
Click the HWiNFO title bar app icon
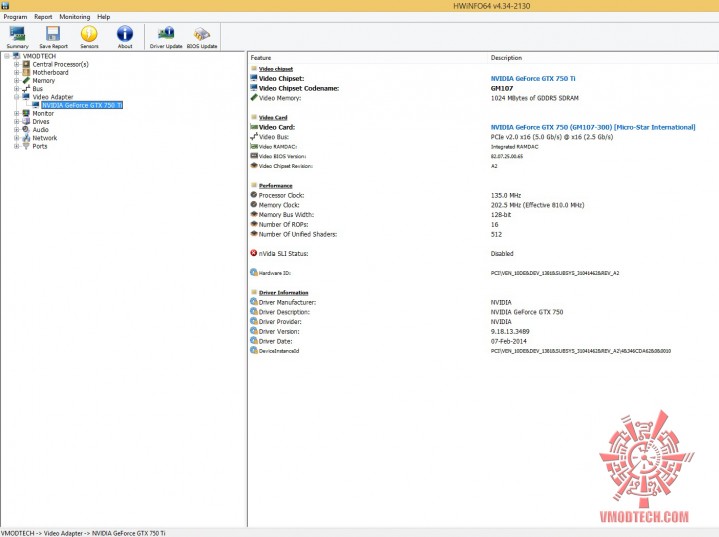pyautogui.click(x=5, y=6)
